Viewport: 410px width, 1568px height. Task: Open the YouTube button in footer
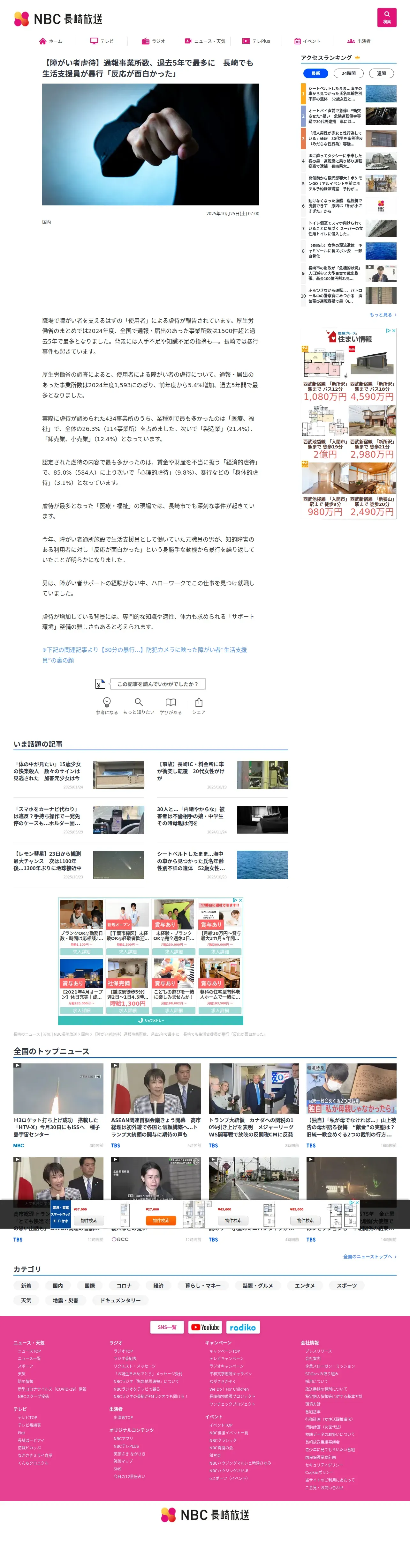click(205, 1327)
